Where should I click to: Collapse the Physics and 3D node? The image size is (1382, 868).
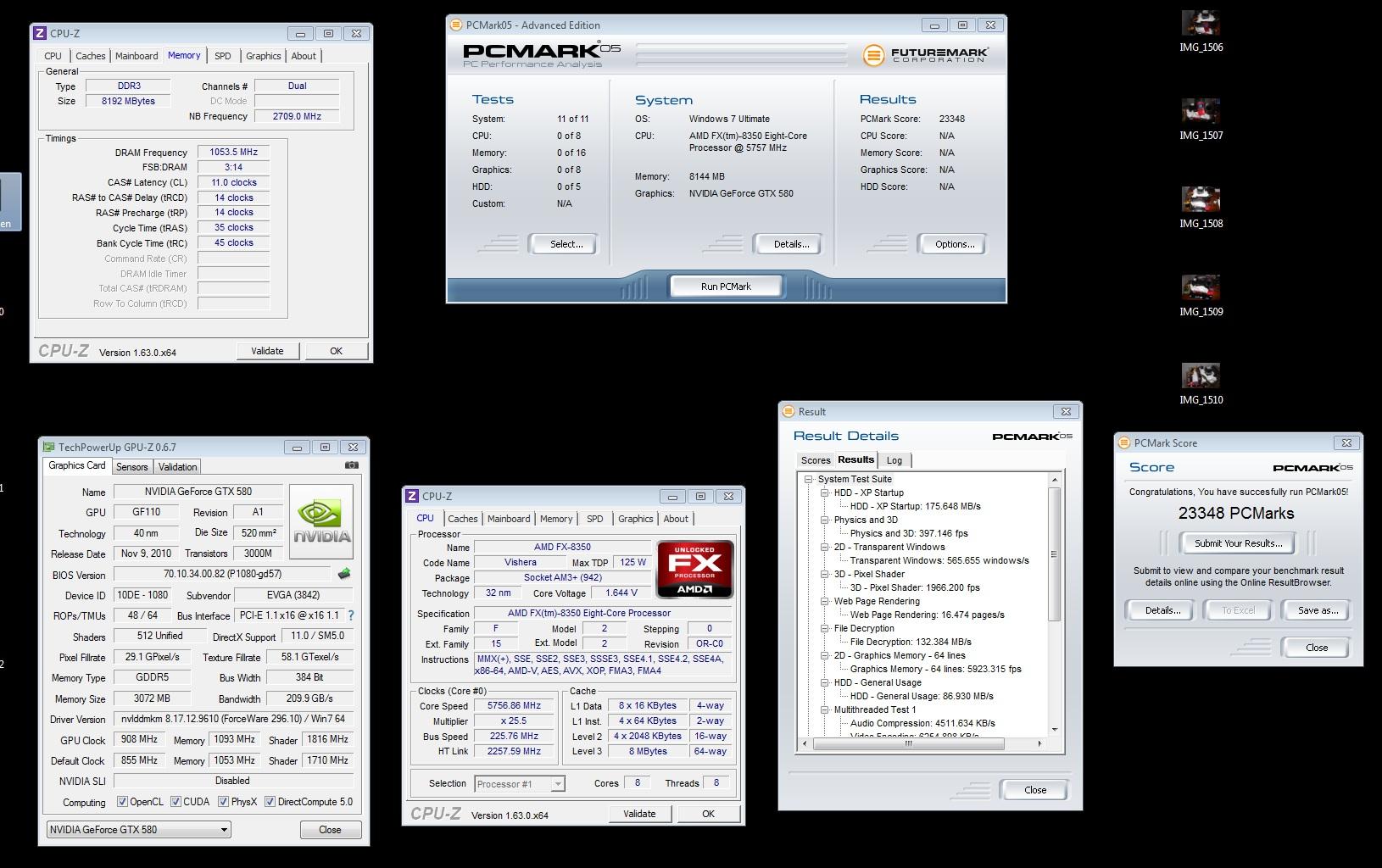[824, 520]
